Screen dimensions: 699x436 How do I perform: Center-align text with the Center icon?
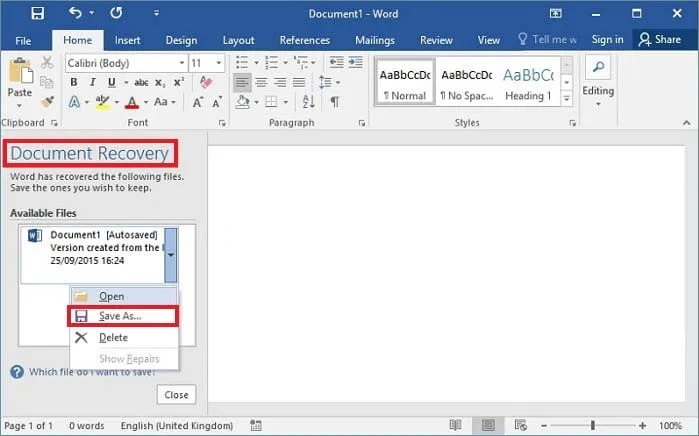(x=260, y=82)
